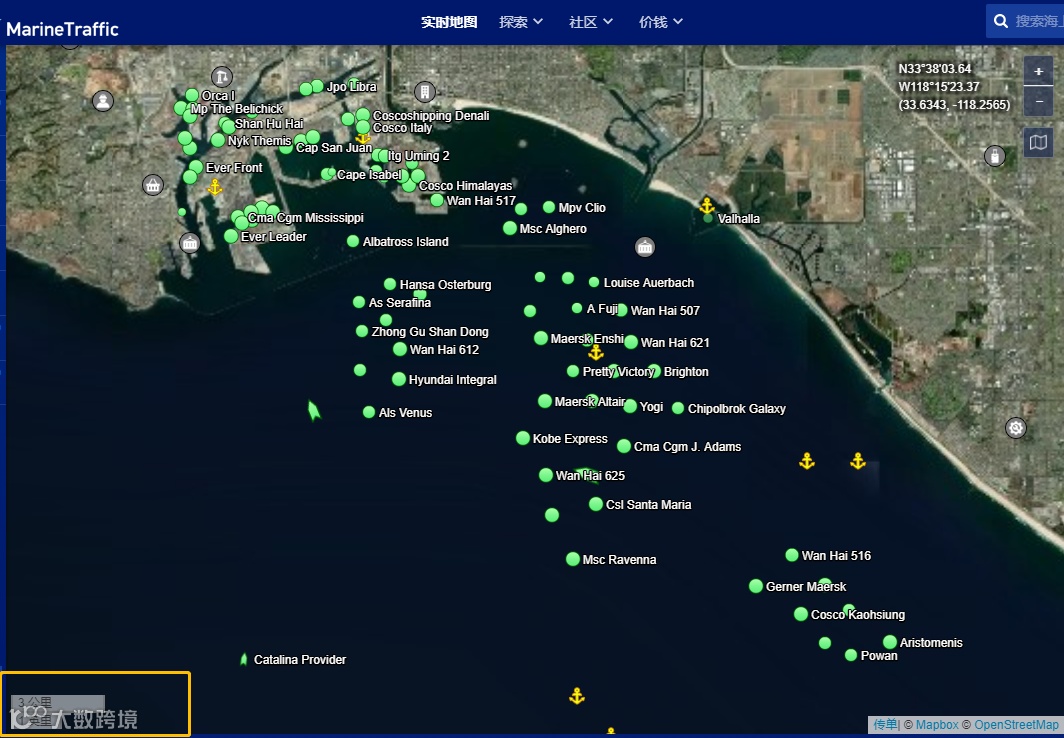Select the Msc Ravenna vessel dot
Screen dimensions: 1064x738
(573, 559)
